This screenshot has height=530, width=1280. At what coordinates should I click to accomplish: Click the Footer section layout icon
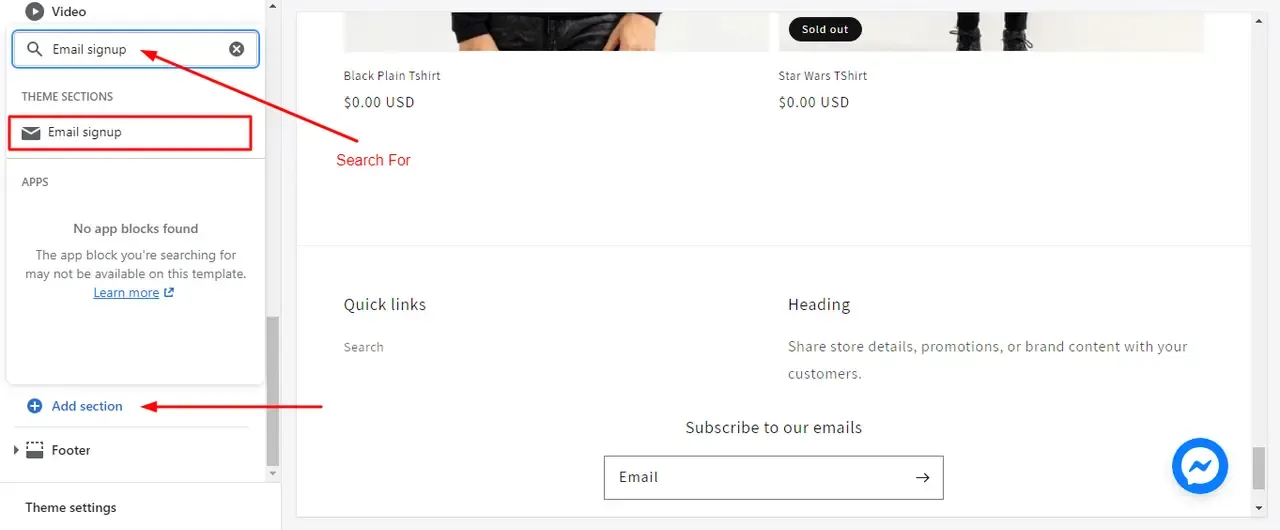pyautogui.click(x=35, y=450)
